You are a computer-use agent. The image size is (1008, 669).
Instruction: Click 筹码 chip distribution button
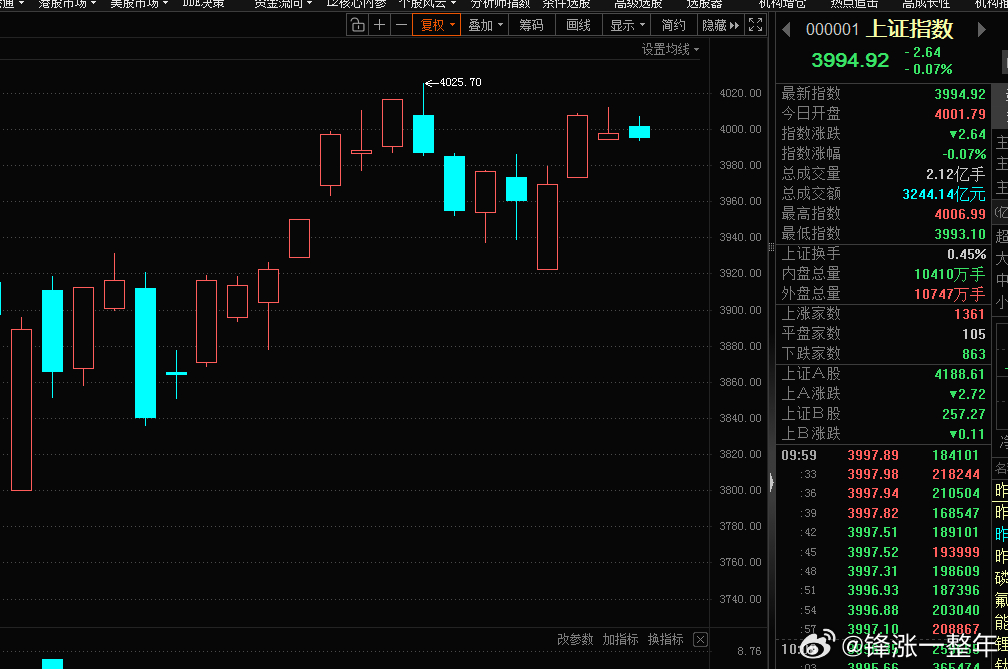531,25
